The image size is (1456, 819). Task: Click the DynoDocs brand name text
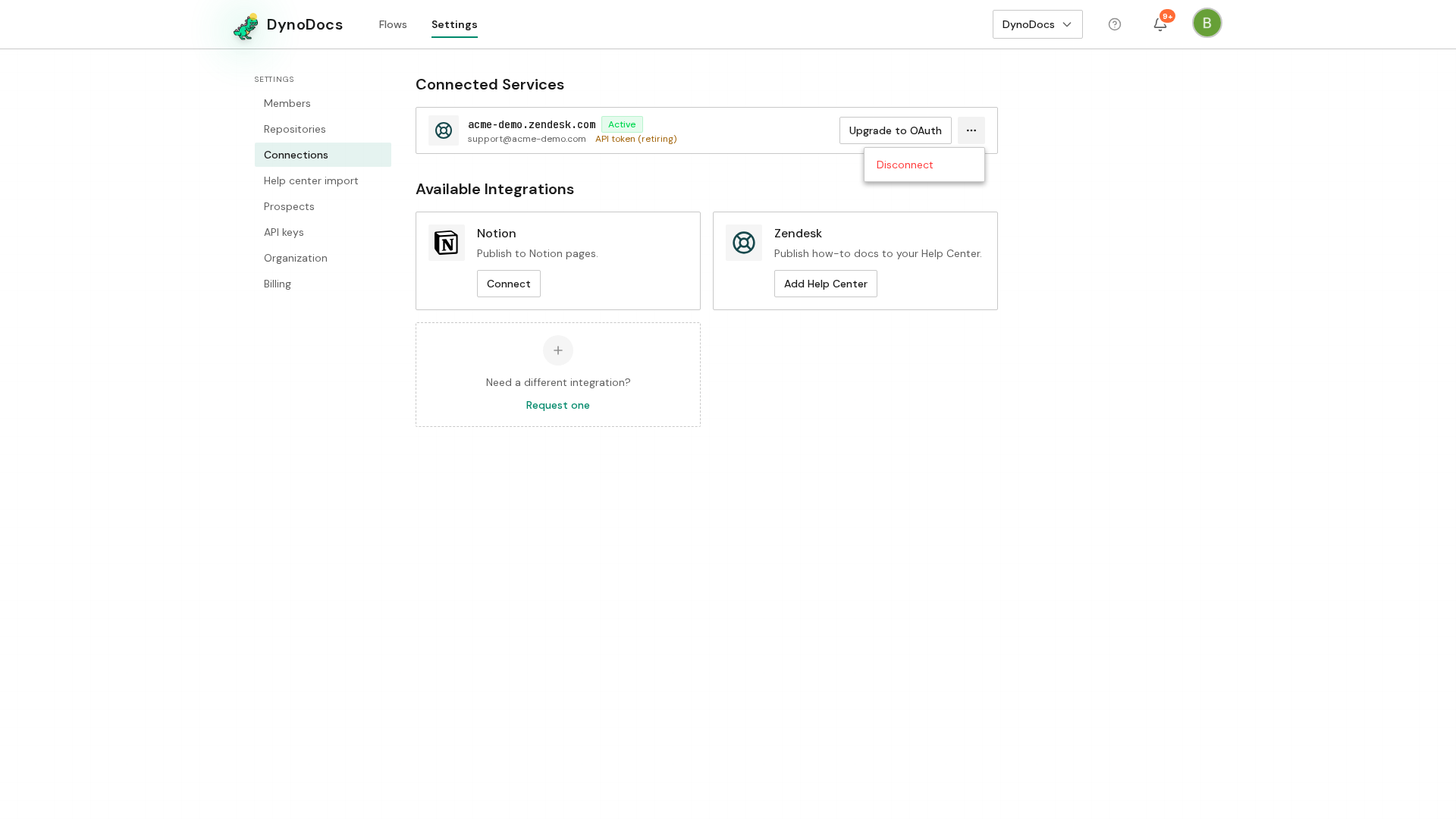[x=305, y=24]
